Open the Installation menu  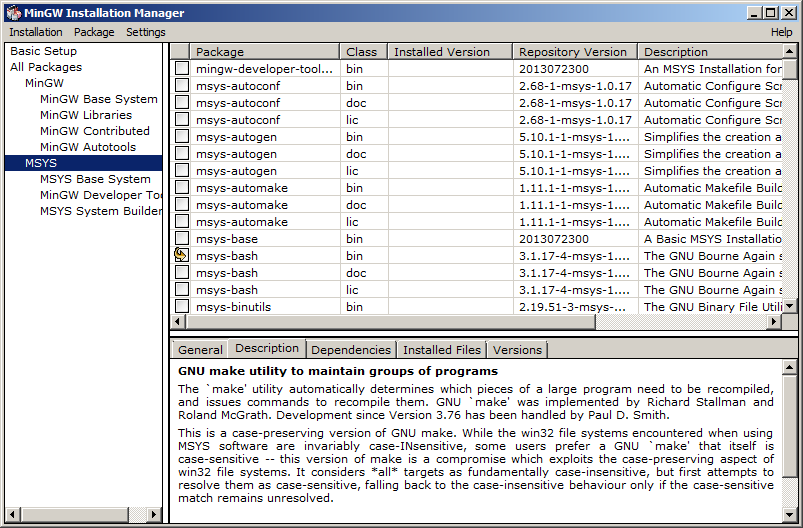36,32
